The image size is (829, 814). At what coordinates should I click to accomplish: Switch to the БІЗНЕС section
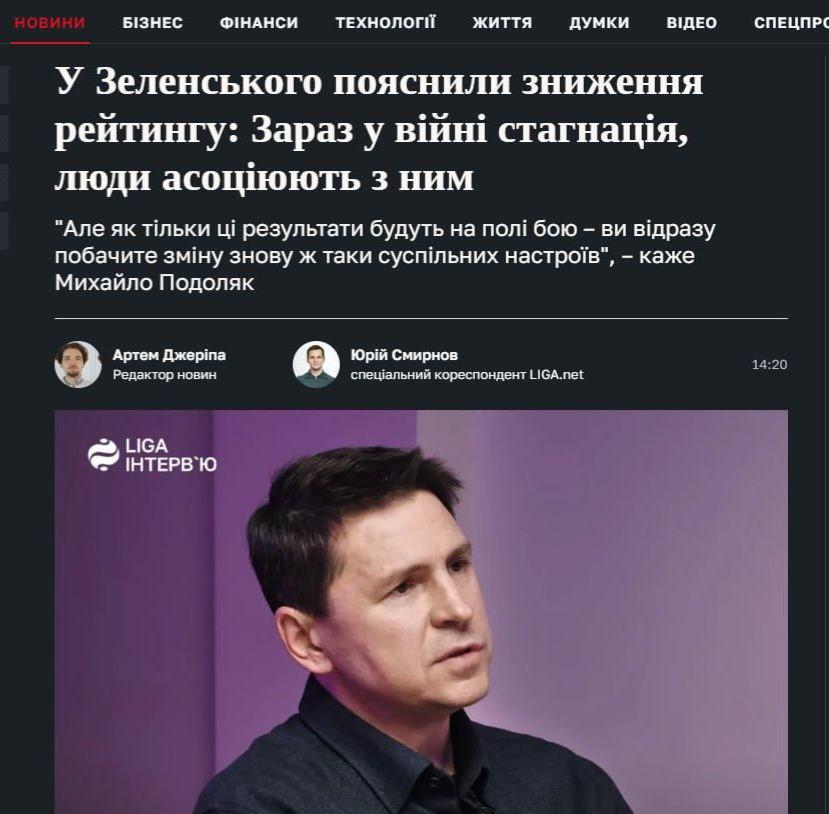click(x=152, y=23)
